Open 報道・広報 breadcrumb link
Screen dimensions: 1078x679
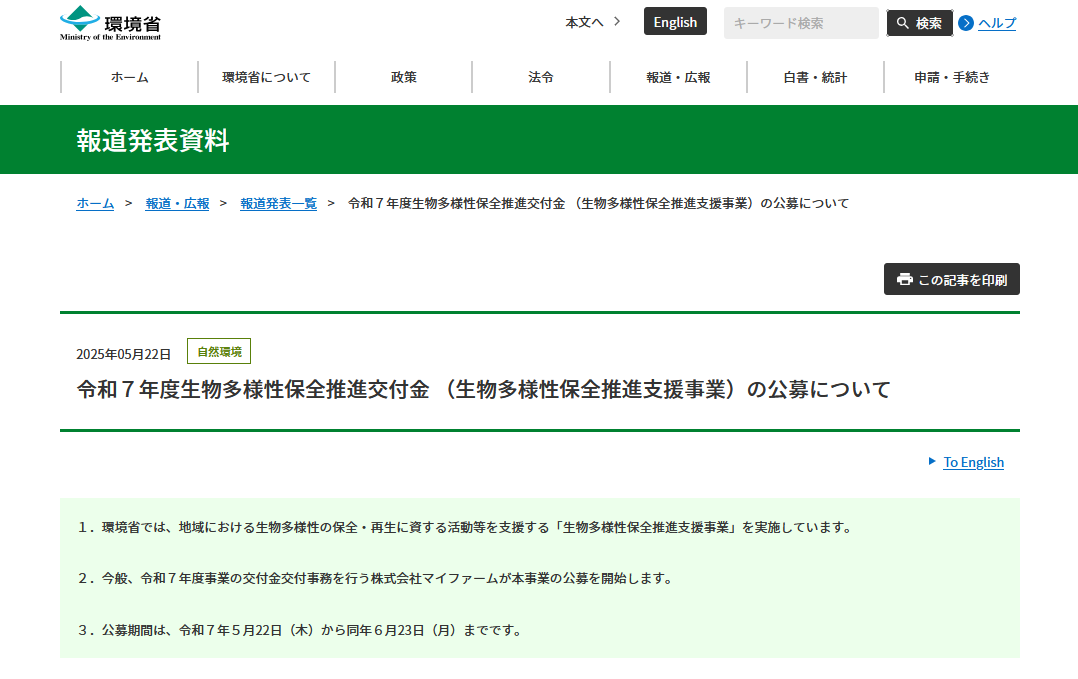click(177, 203)
